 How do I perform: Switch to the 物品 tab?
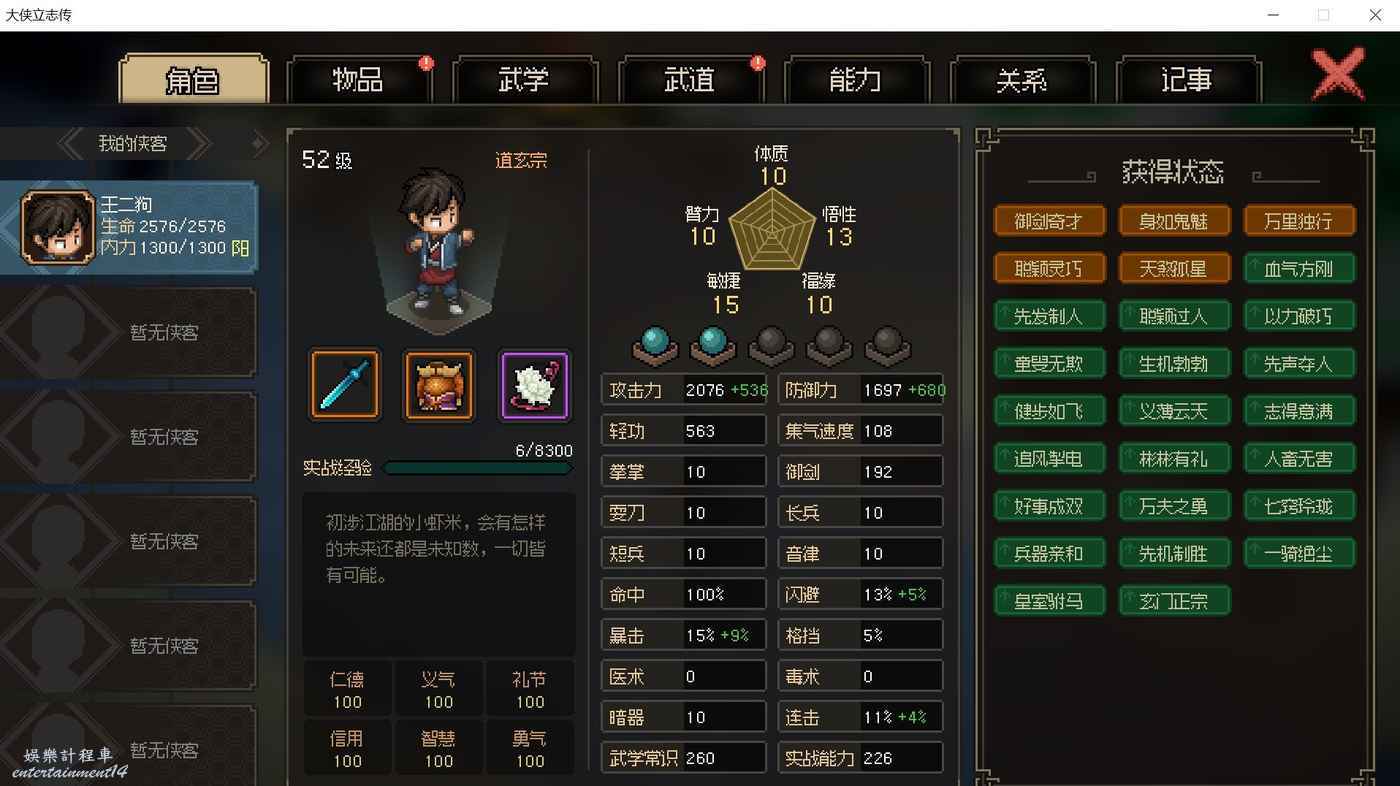[358, 80]
